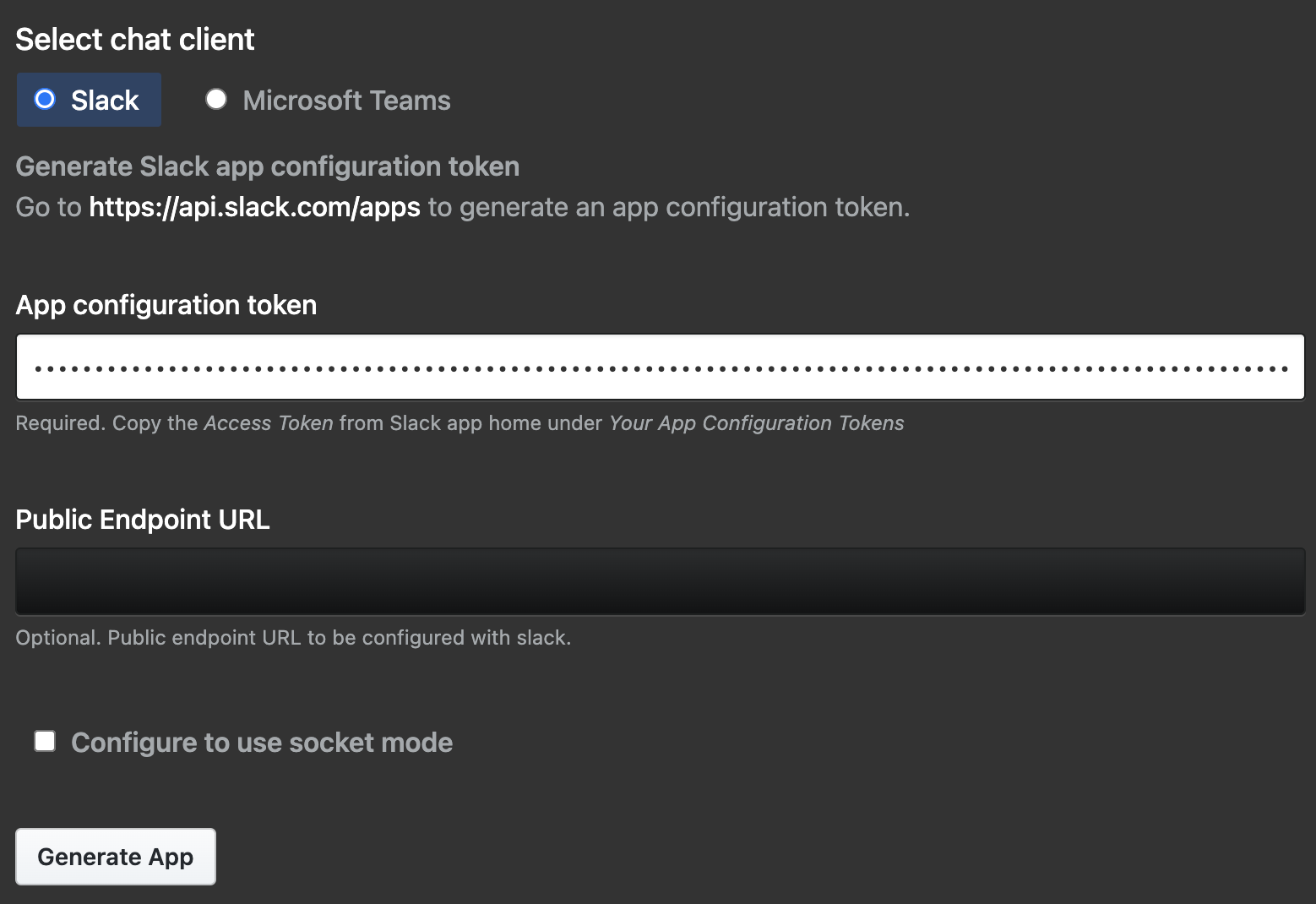This screenshot has width=1316, height=904.
Task: Click the 'to generate an app configuration token' text
Action: (668, 207)
